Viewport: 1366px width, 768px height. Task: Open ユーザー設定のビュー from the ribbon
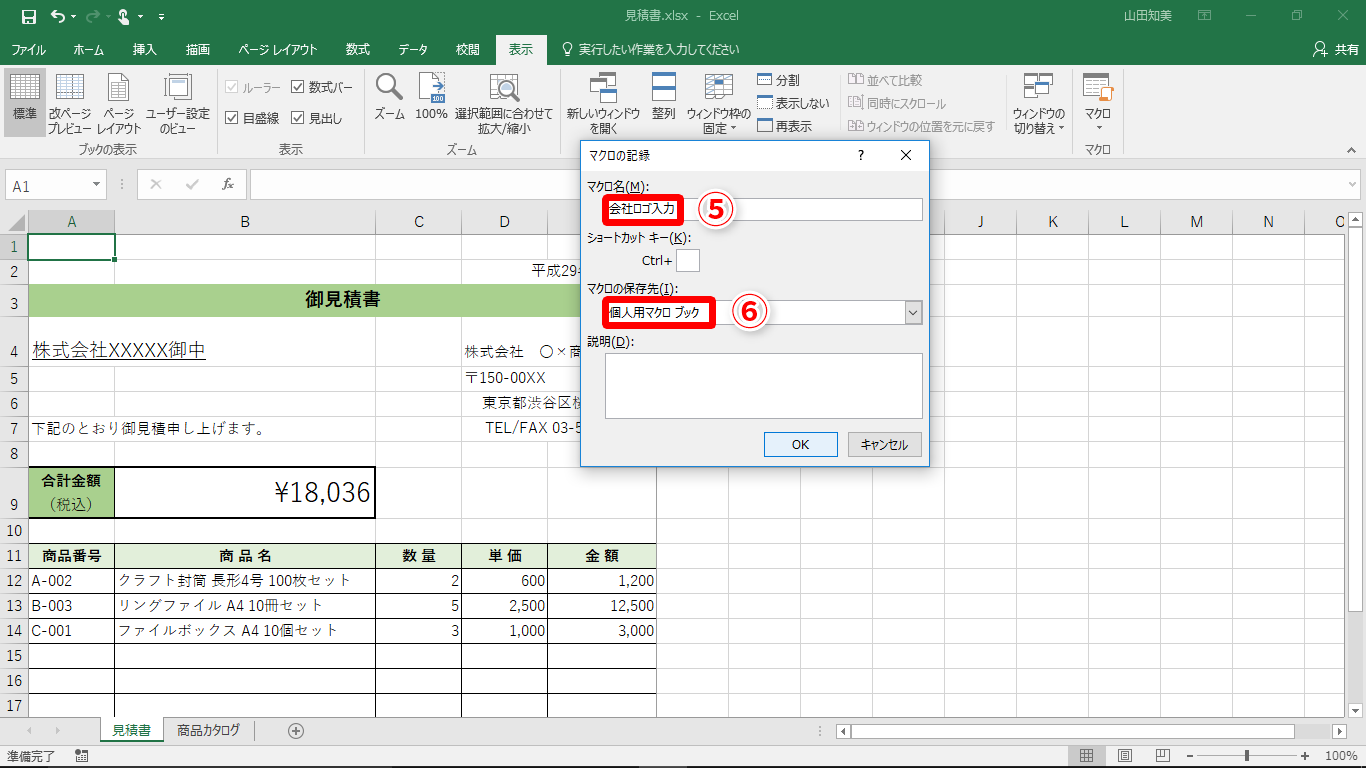(x=178, y=102)
